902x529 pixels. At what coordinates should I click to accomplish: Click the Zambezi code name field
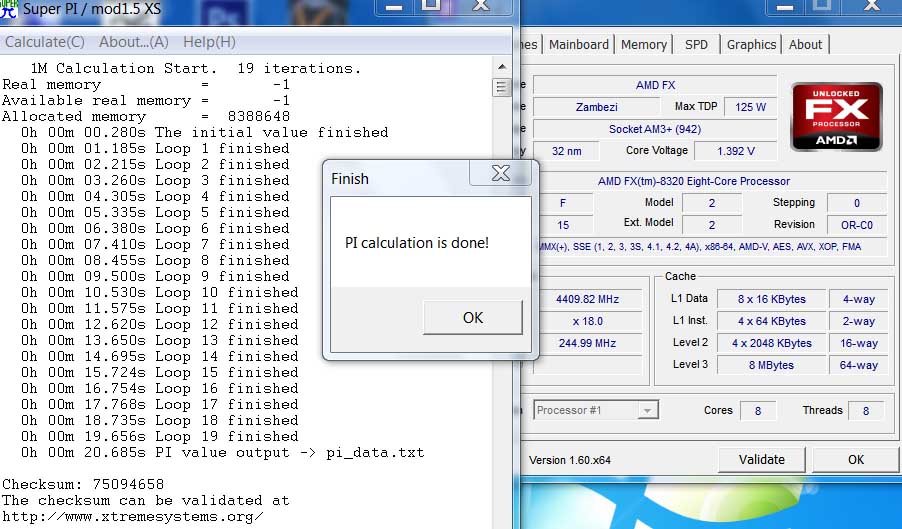point(597,107)
